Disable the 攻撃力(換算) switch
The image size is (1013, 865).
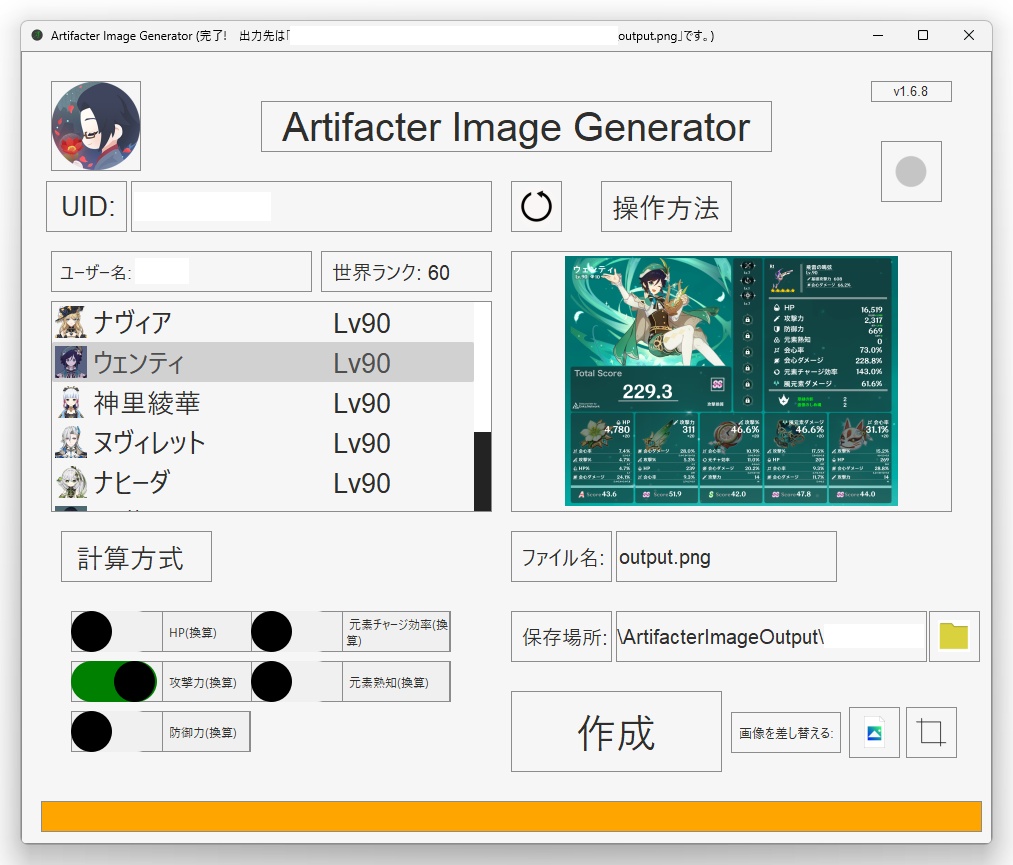[x=116, y=682]
